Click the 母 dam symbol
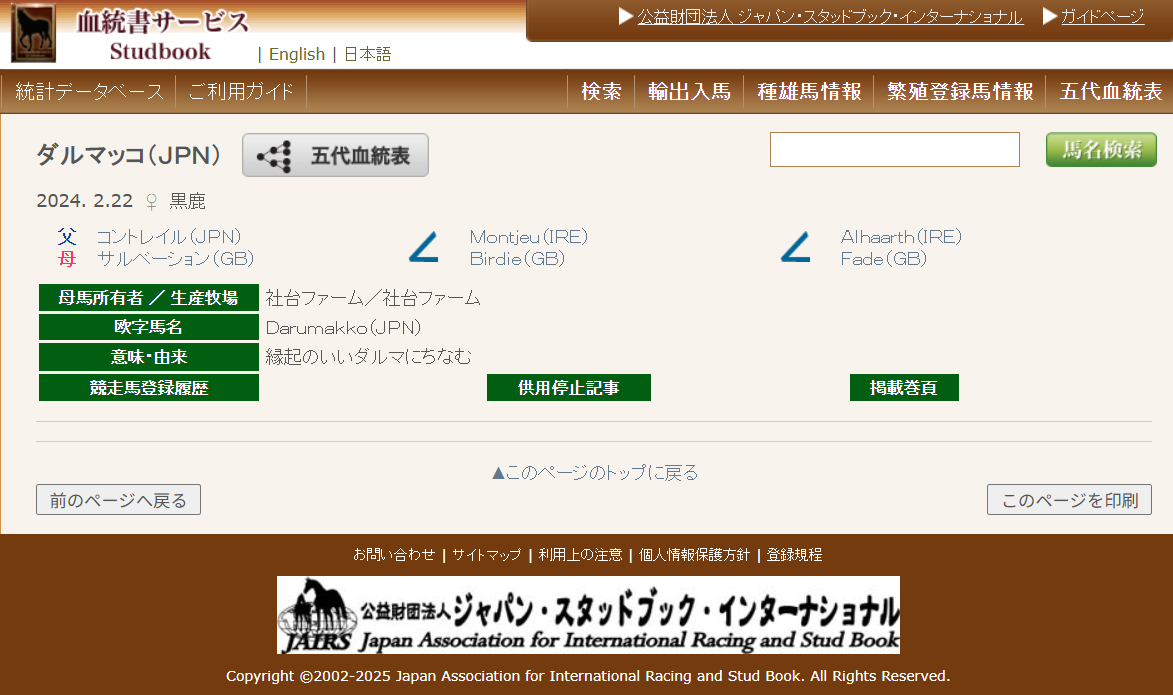This screenshot has width=1173, height=695. click(67, 259)
